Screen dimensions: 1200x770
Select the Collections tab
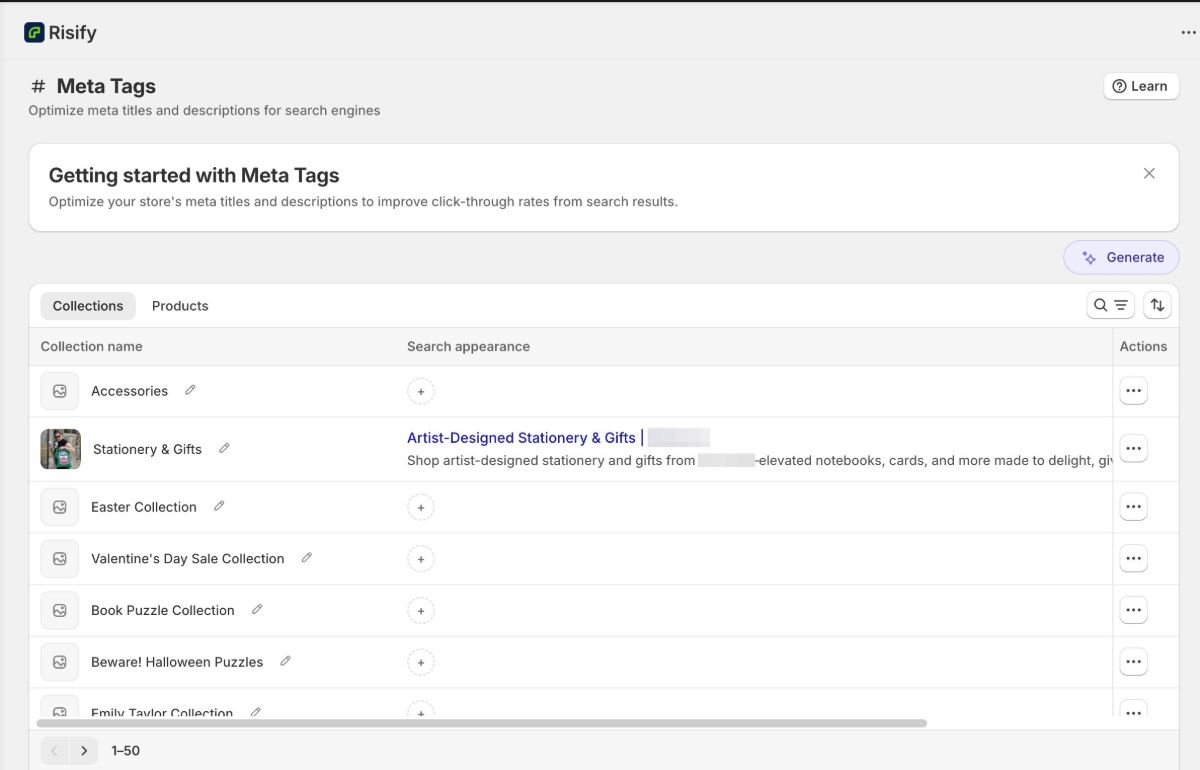(88, 306)
